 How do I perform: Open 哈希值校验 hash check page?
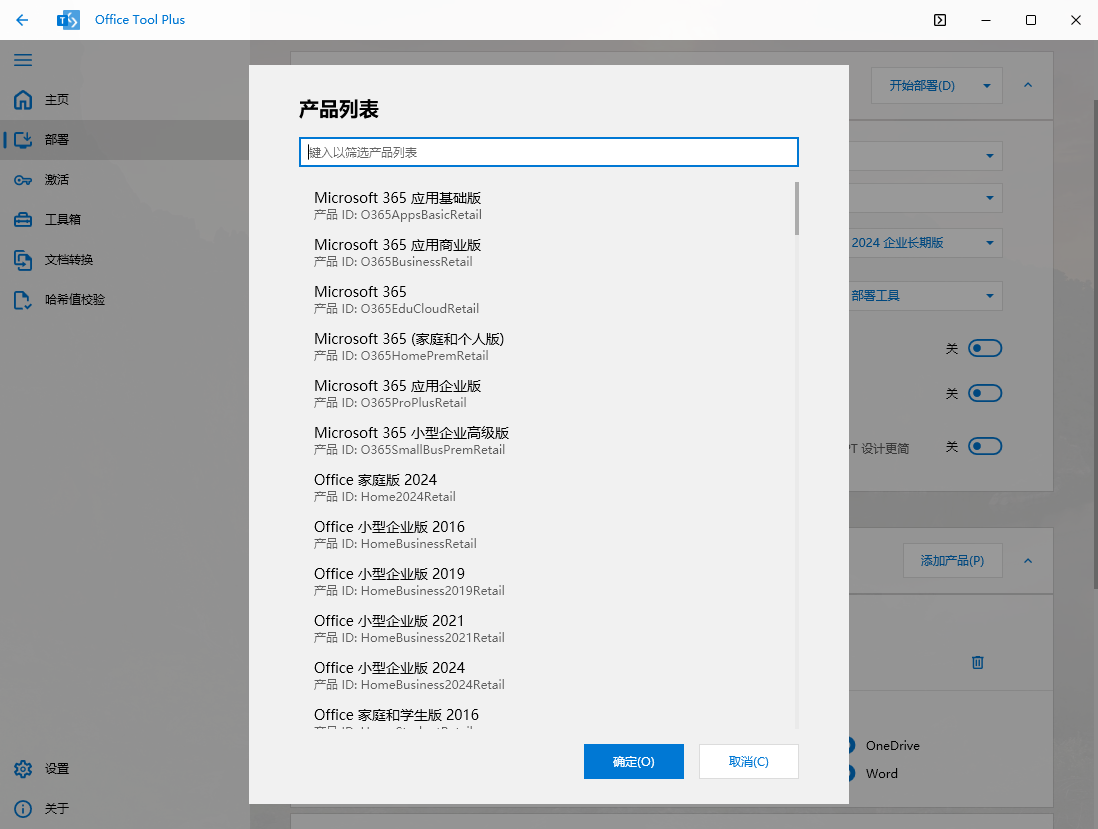[74, 300]
